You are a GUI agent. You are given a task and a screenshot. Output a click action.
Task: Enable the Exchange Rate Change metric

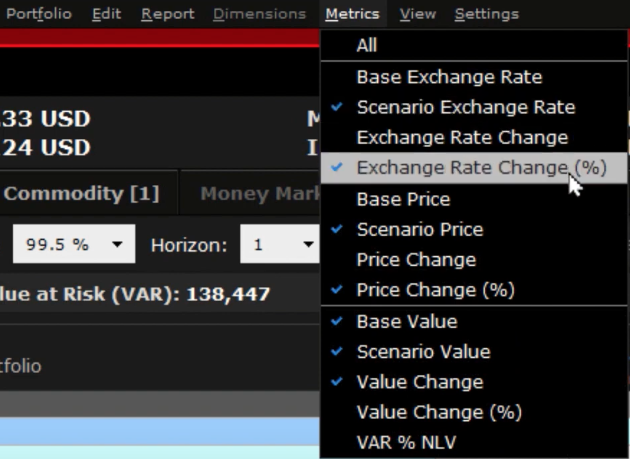point(461,137)
